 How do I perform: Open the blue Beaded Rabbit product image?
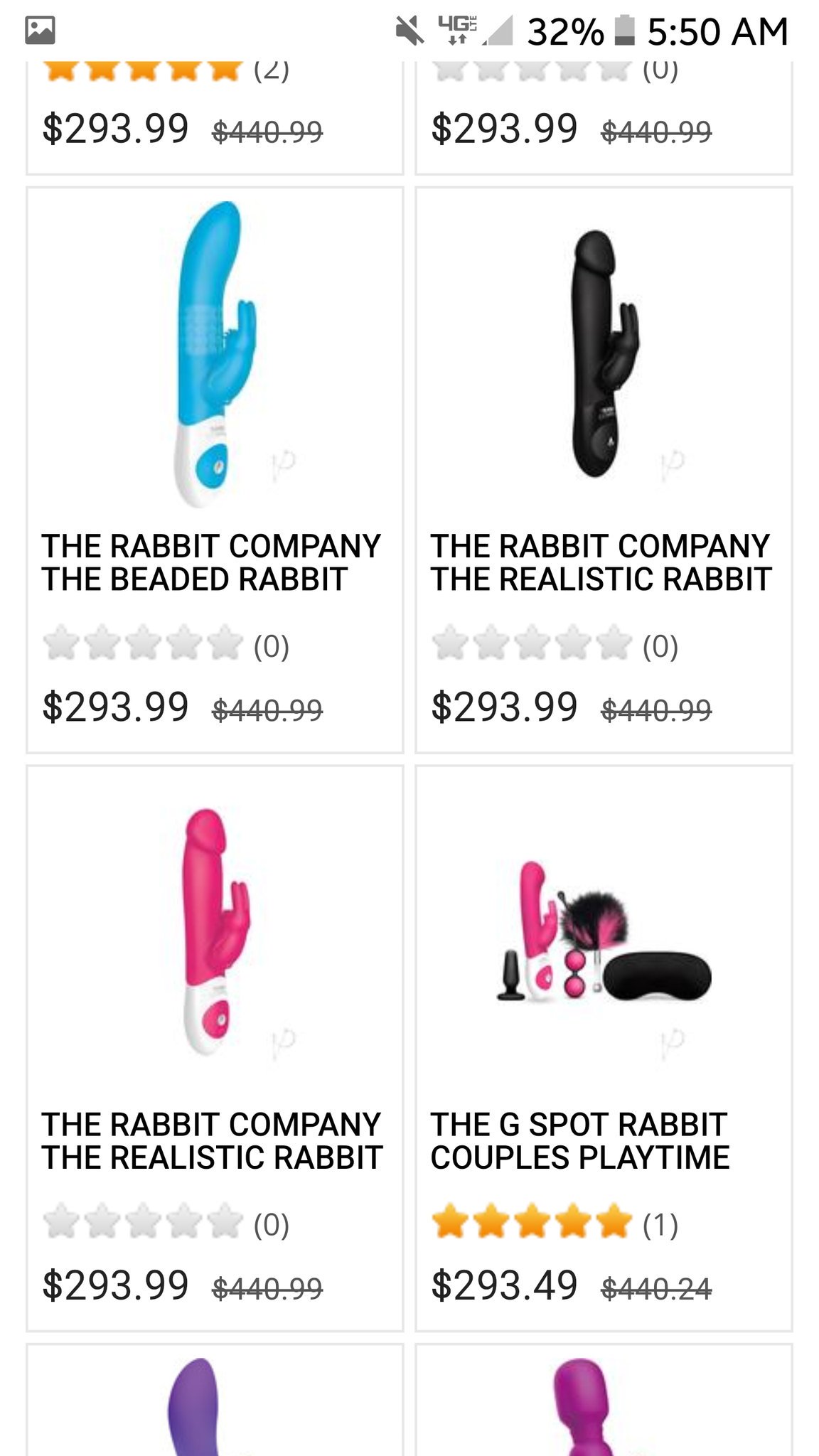215,354
